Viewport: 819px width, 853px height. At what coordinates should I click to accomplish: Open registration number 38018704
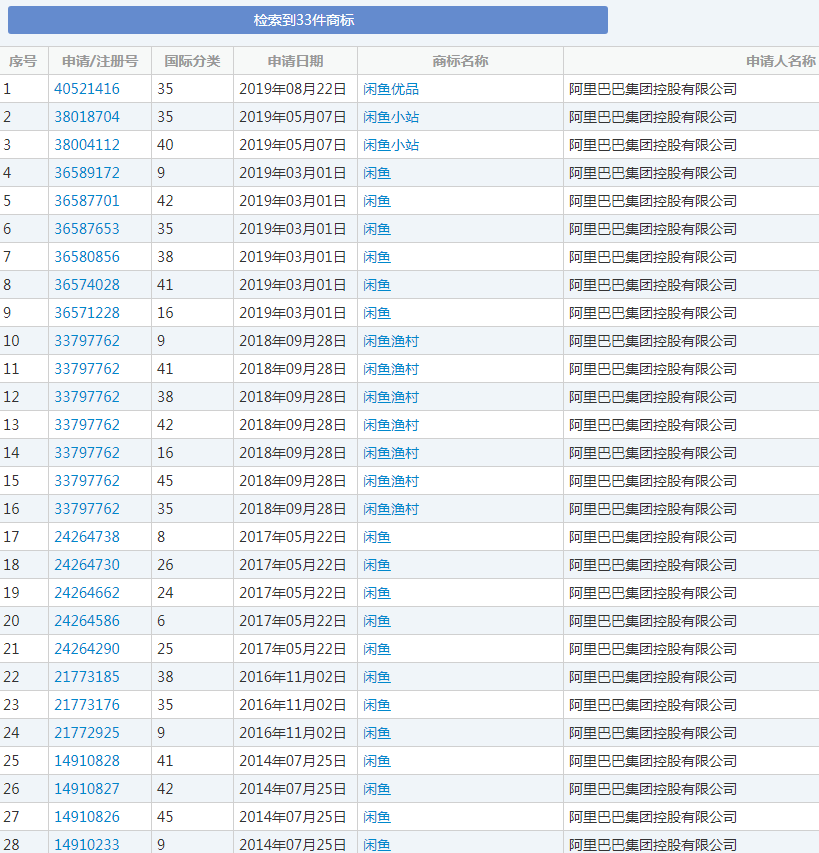(87, 117)
